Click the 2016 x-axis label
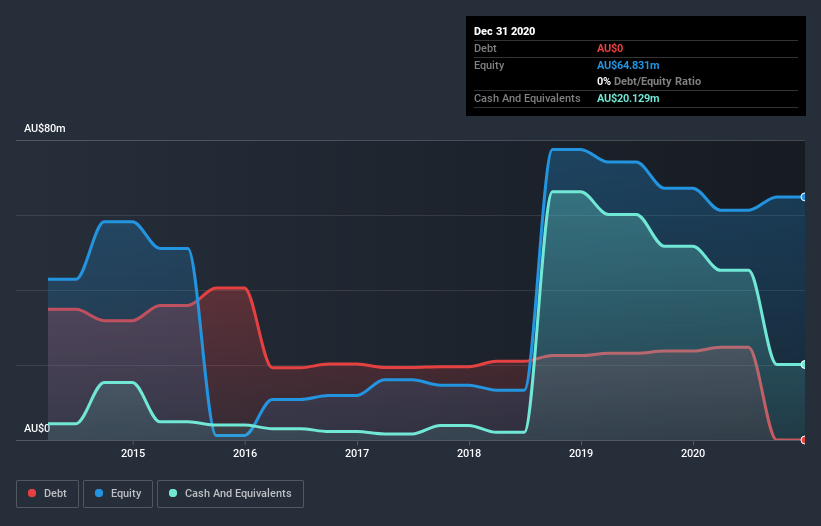821x526 pixels. [x=245, y=453]
